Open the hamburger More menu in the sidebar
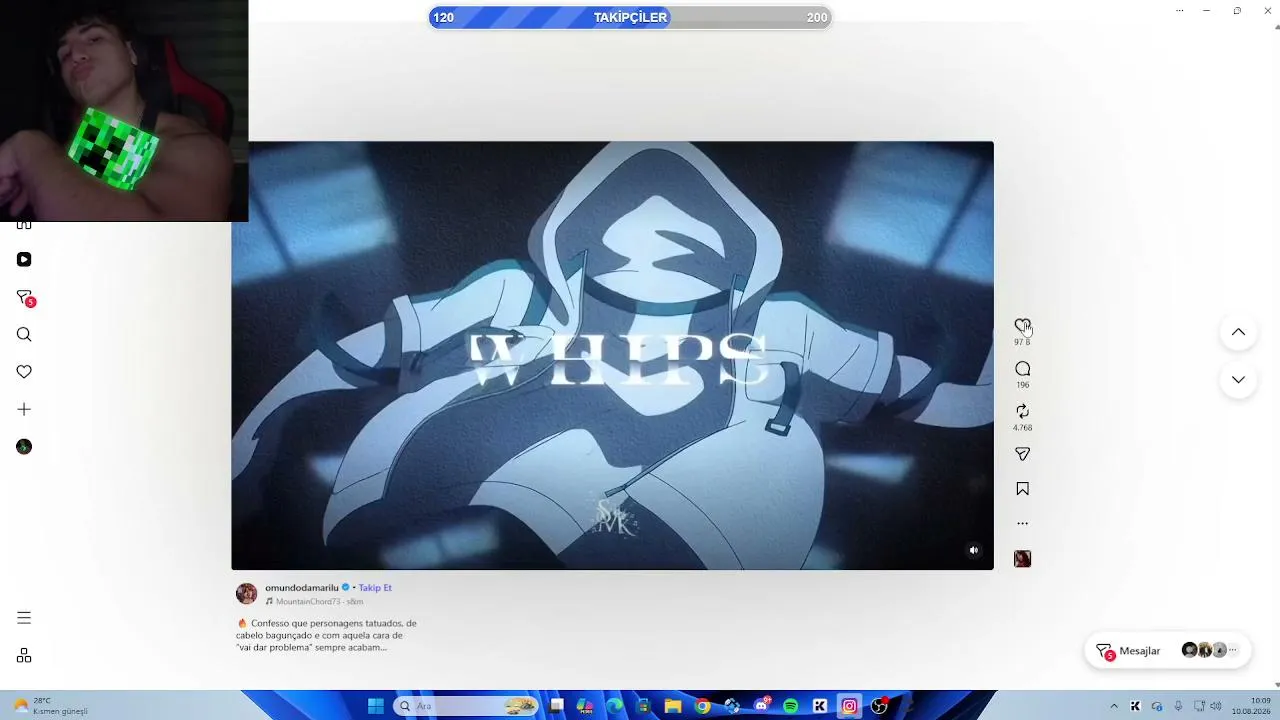The image size is (1280, 720). point(24,618)
